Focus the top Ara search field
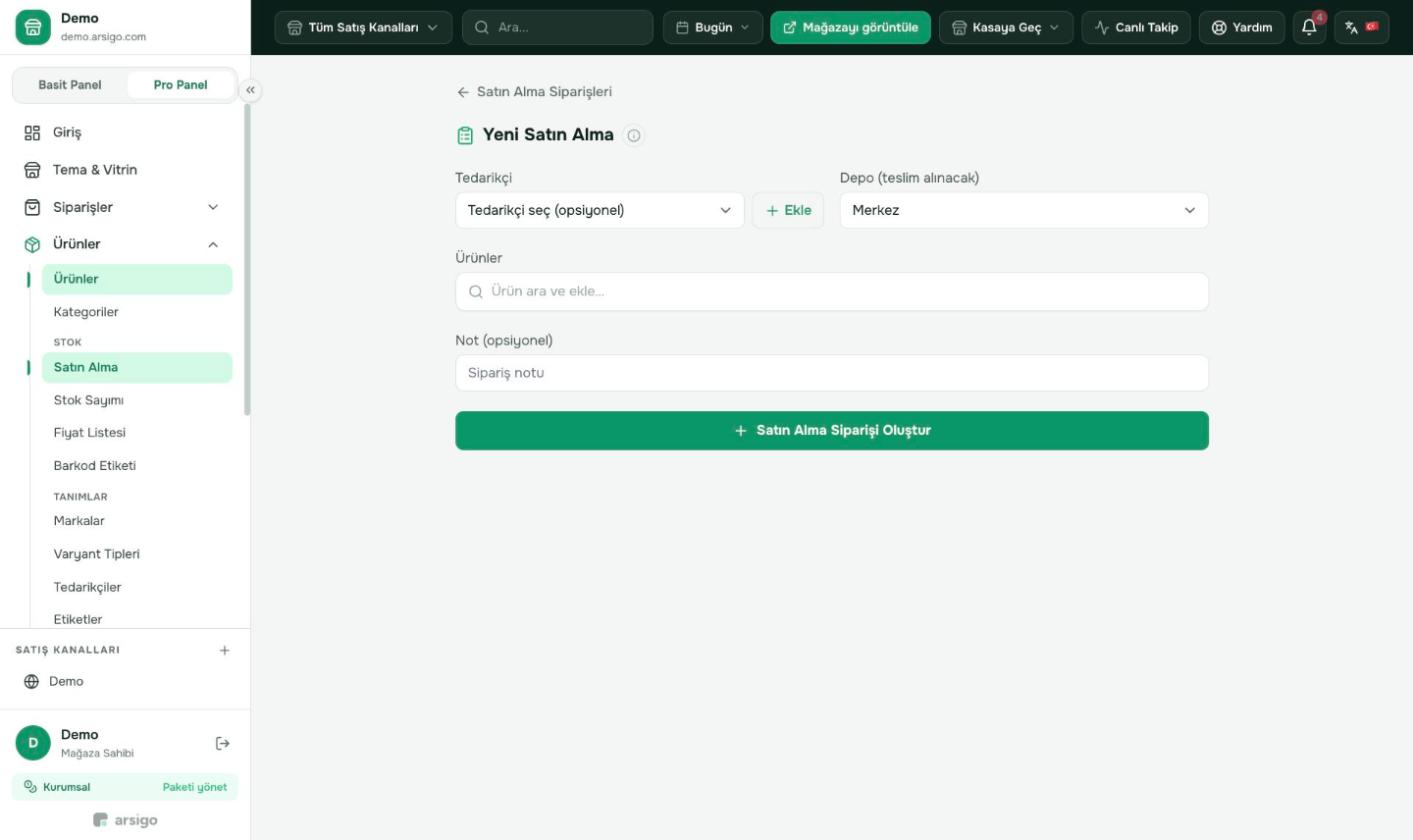Viewport: 1413px width, 840px height. click(558, 27)
